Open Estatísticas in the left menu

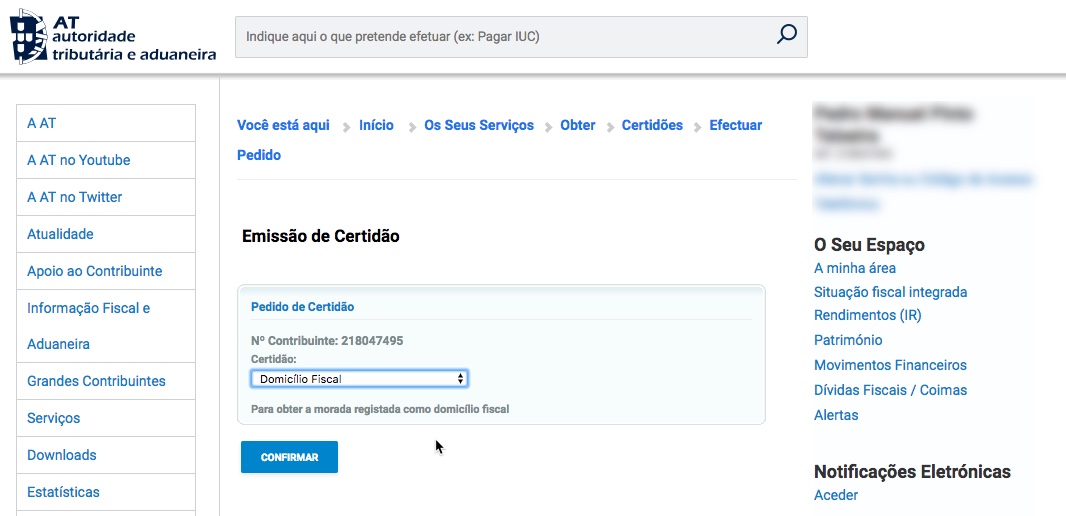click(63, 492)
